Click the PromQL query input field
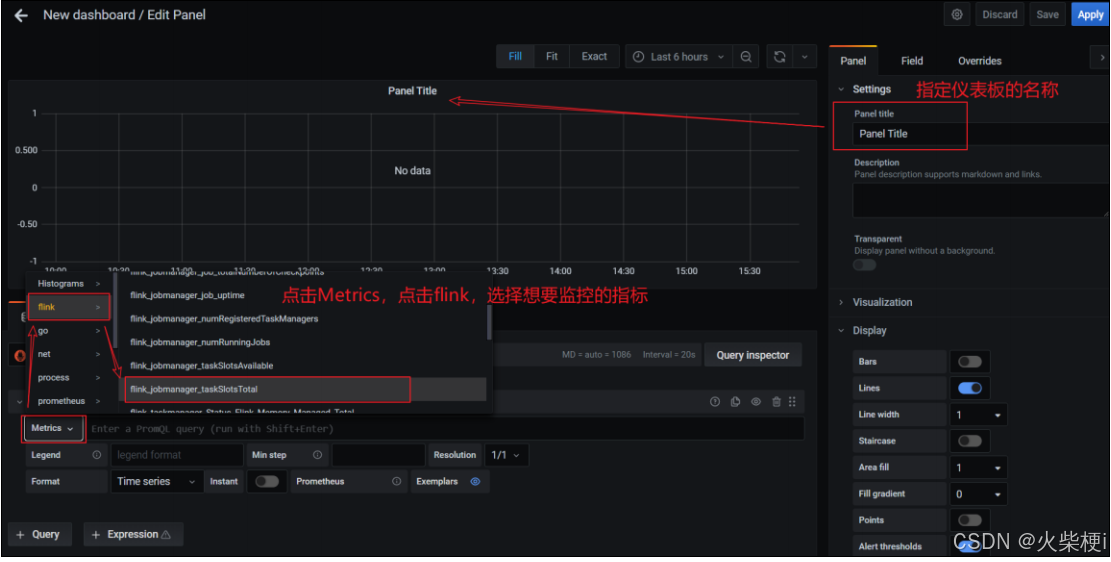Viewport: 1111px width, 562px height. 444,429
